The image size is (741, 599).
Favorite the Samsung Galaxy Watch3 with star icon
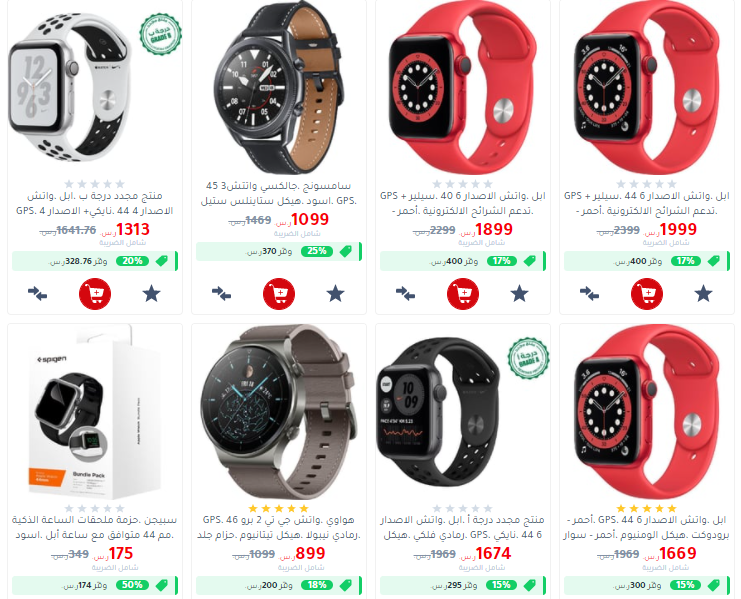[x=336, y=294]
